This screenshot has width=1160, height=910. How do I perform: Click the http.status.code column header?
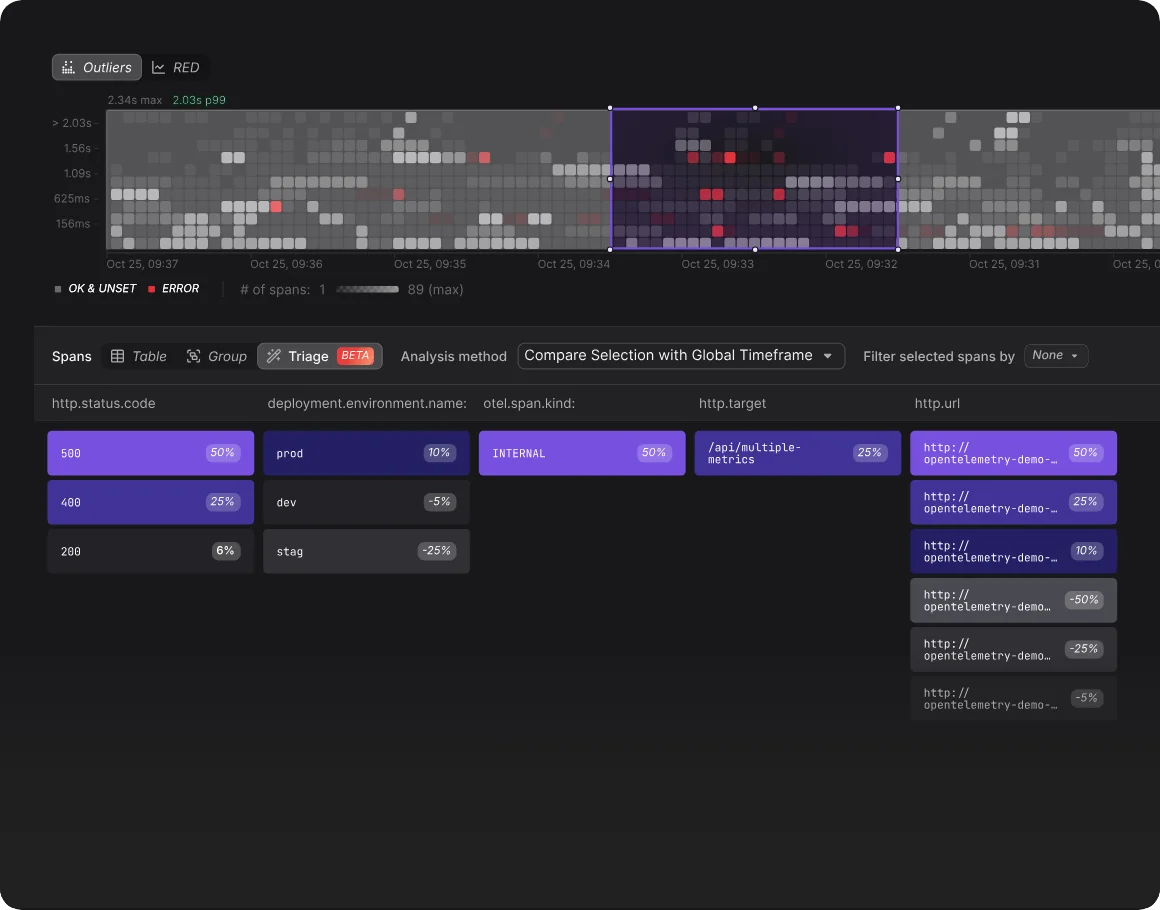[x=104, y=403]
